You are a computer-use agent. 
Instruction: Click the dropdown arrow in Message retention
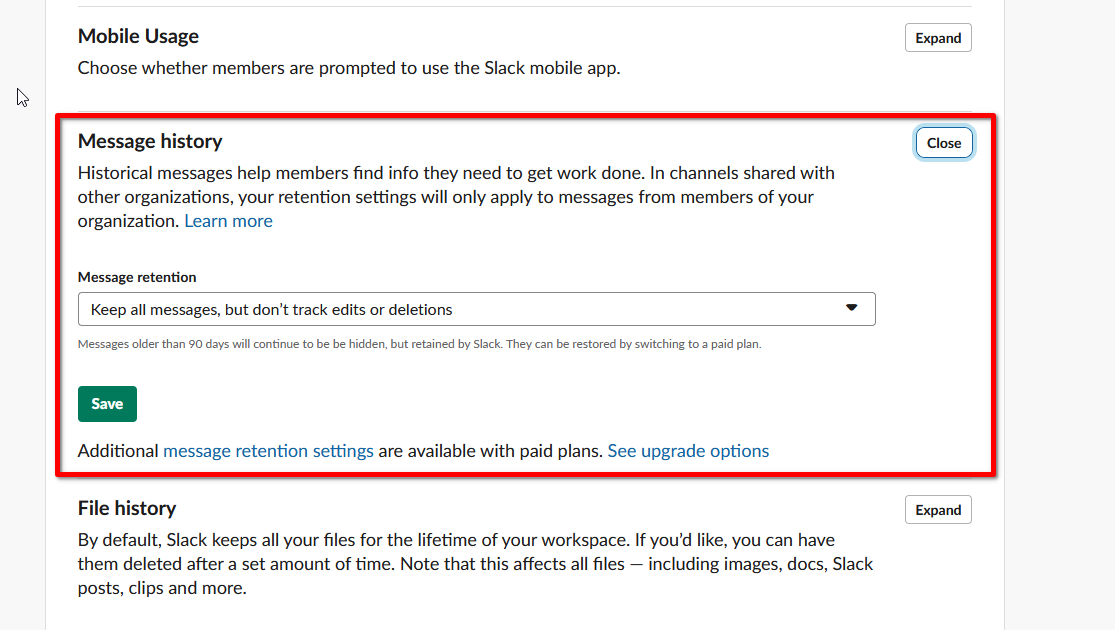851,308
